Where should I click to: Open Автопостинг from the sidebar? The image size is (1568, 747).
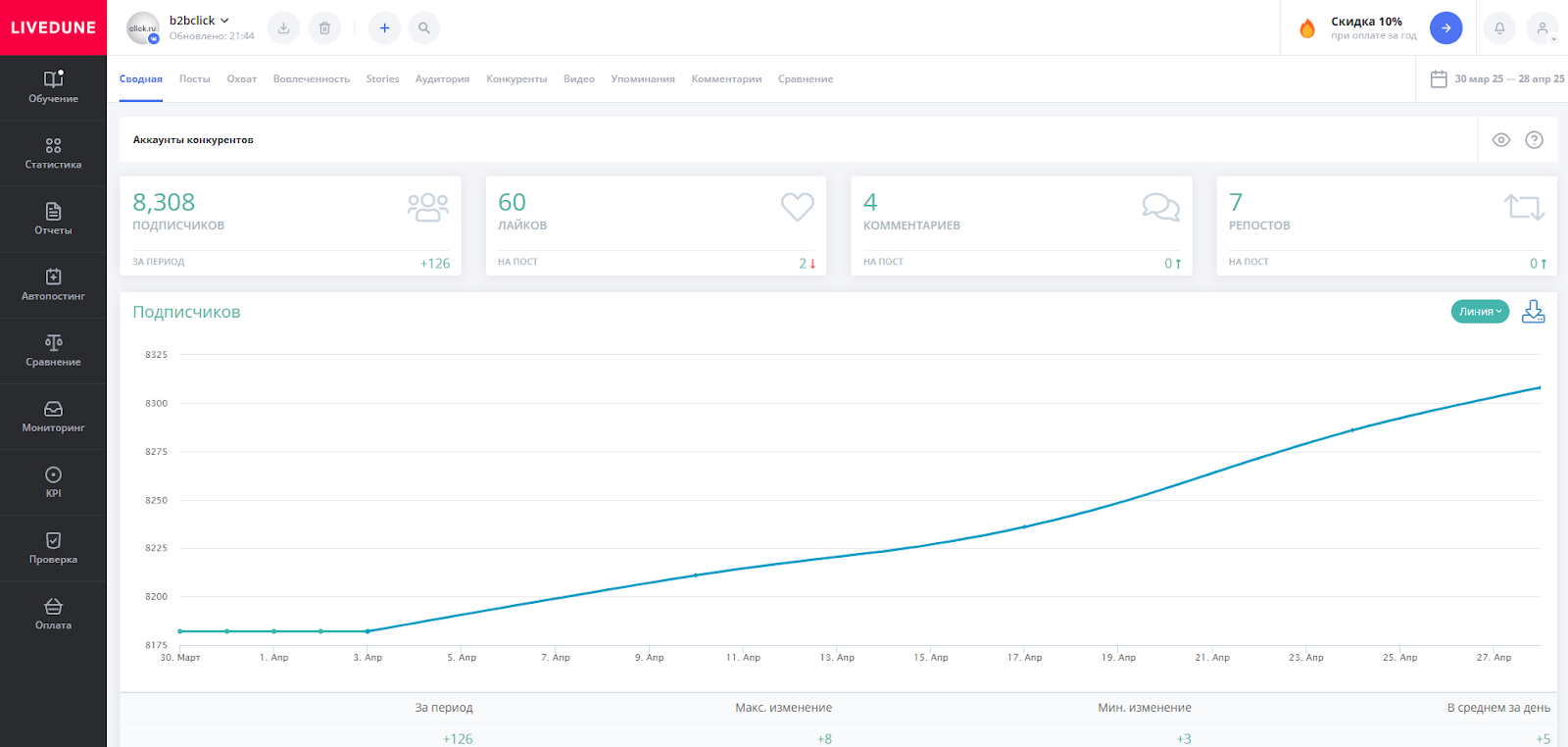pyautogui.click(x=53, y=284)
